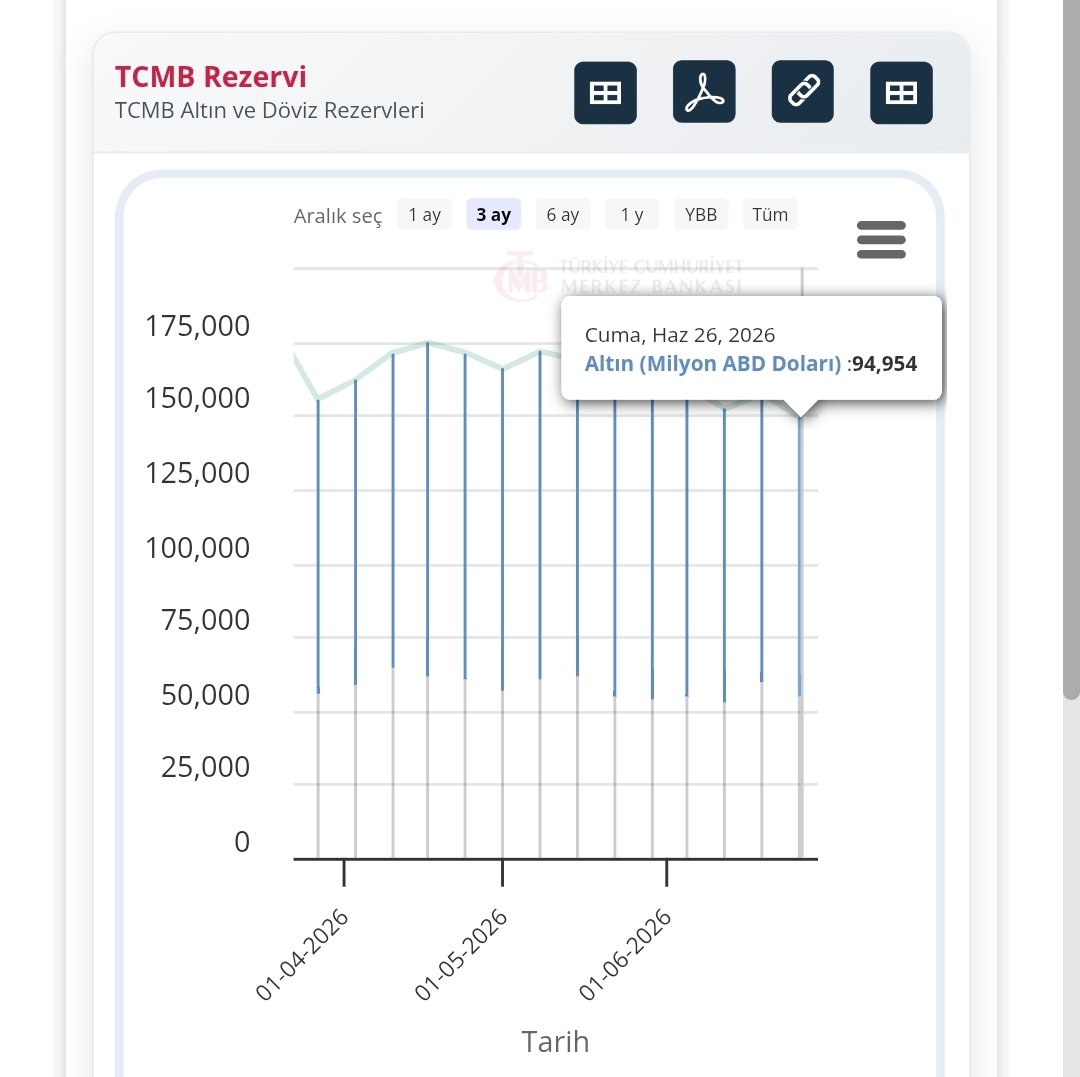
Task: Click the first table view icon button
Action: [x=605, y=93]
